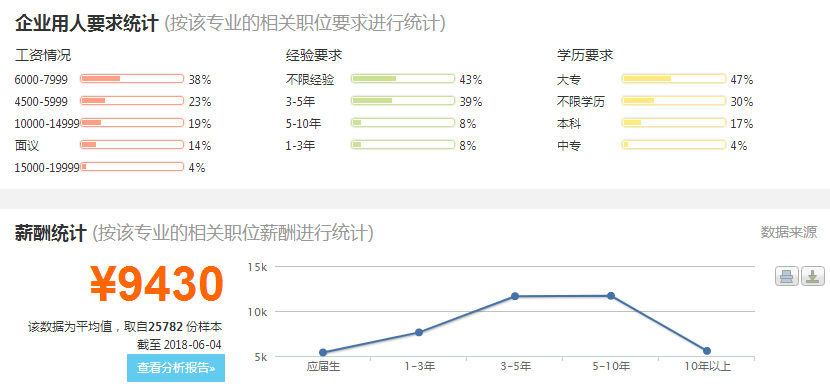Click the 不限学历 education bar

click(674, 101)
